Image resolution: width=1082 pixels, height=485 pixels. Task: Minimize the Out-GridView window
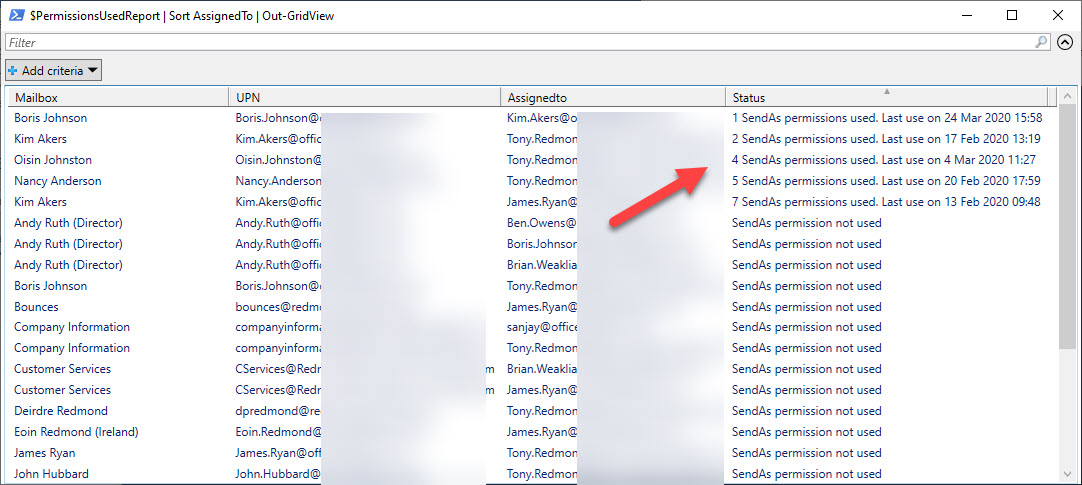(965, 15)
